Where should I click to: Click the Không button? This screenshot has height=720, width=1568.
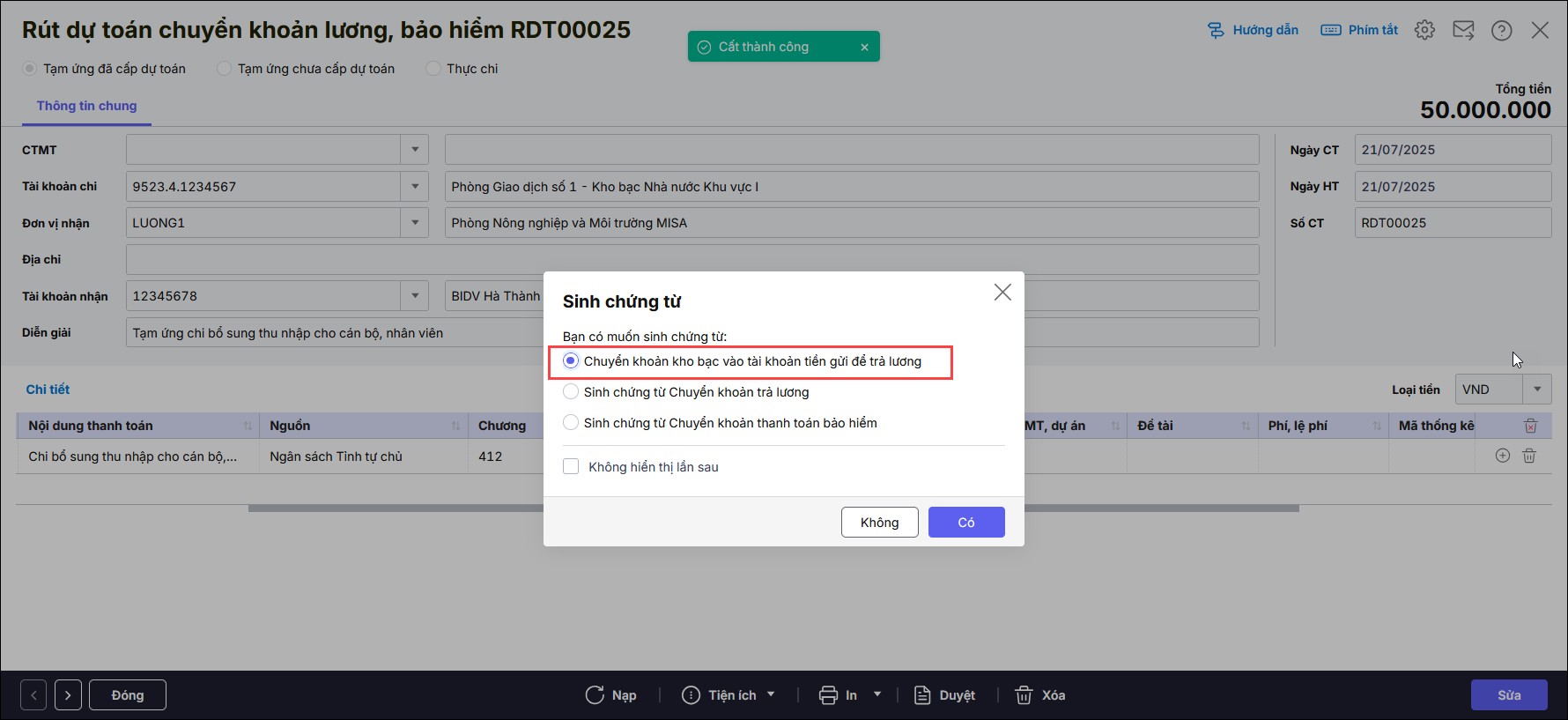click(879, 523)
